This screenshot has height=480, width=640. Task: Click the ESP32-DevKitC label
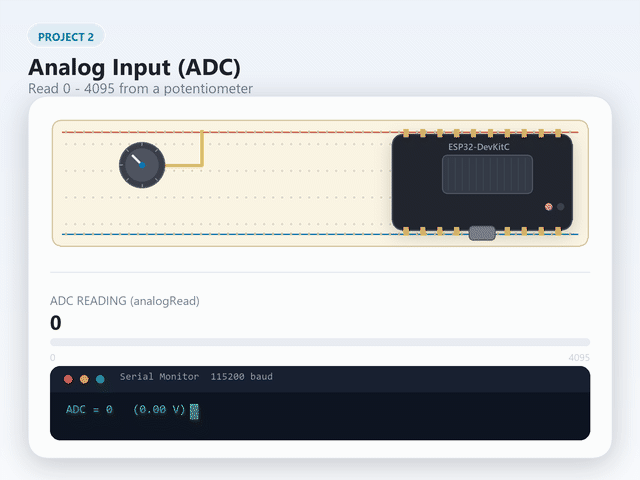point(479,147)
